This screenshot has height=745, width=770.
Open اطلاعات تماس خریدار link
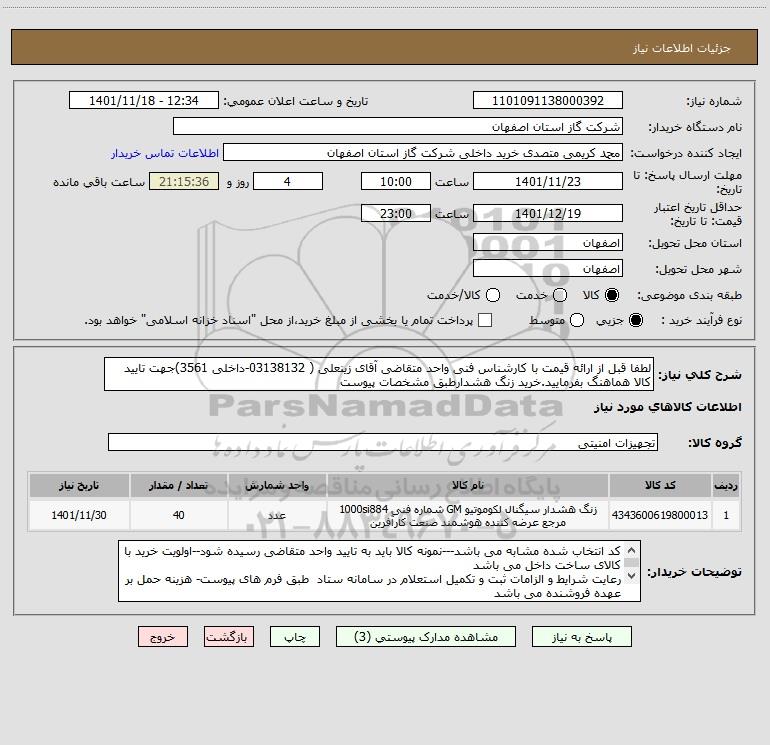pos(165,153)
